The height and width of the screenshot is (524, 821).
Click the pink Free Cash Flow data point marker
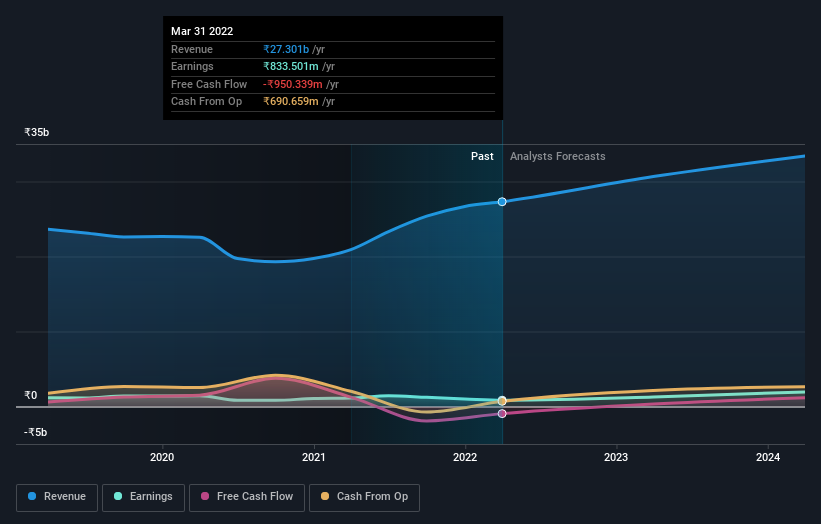click(x=502, y=414)
